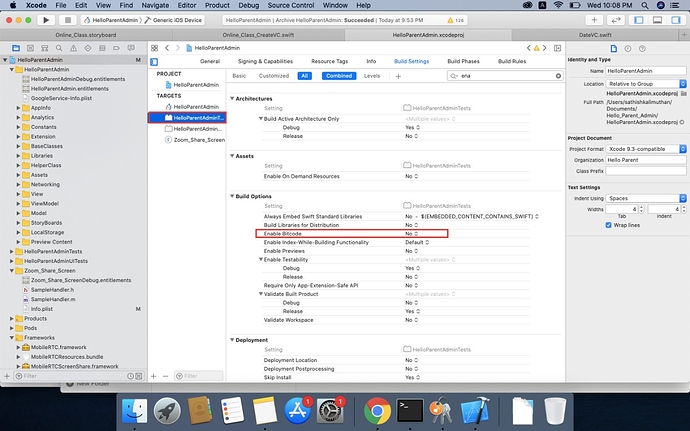The image size is (690, 431).
Task: Click the Organization text field
Action: [646, 160]
